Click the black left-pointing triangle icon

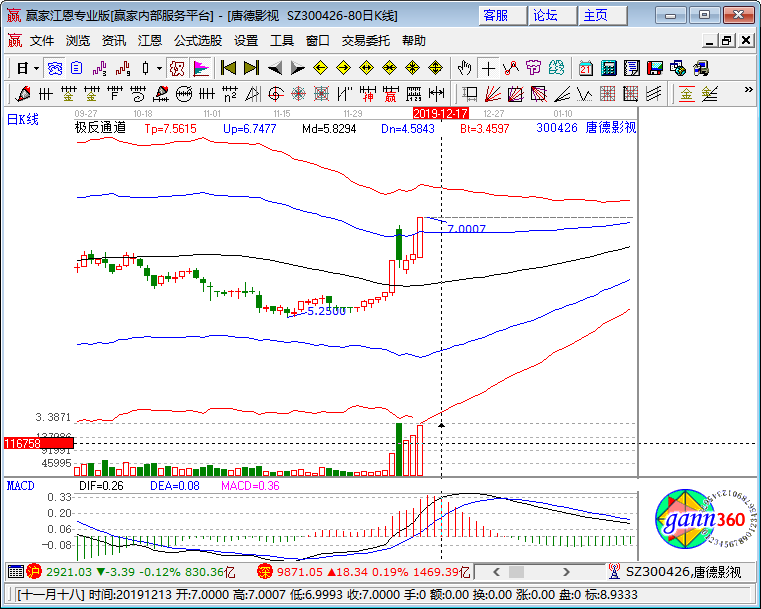(275, 68)
